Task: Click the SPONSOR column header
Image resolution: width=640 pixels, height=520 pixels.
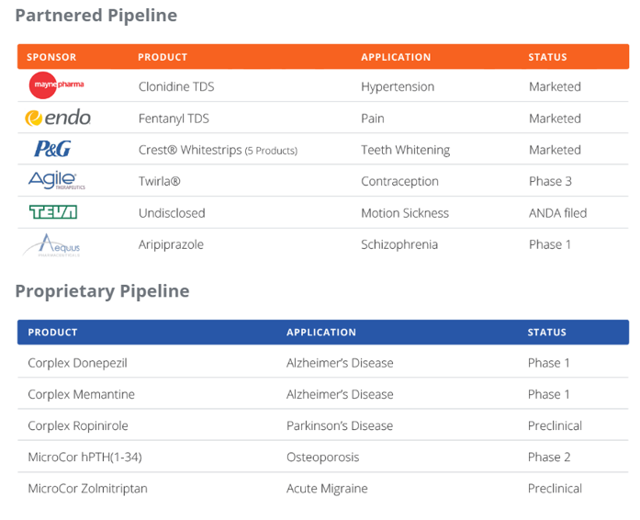Action: (51, 57)
